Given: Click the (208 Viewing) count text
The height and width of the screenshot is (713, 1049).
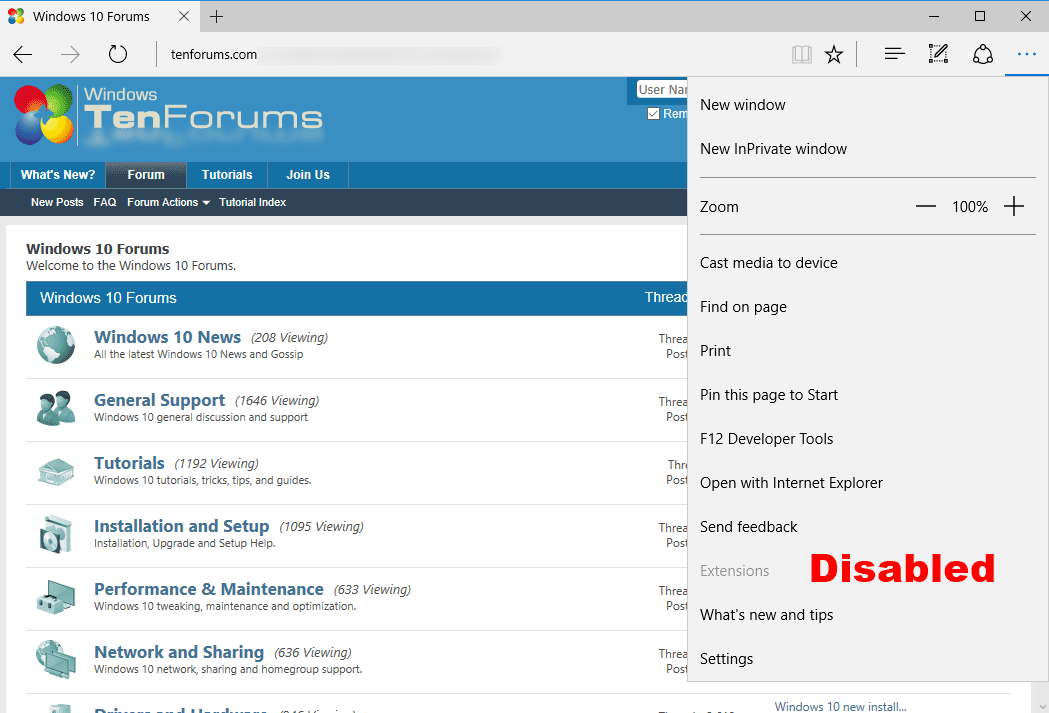Looking at the screenshot, I should point(289,338).
